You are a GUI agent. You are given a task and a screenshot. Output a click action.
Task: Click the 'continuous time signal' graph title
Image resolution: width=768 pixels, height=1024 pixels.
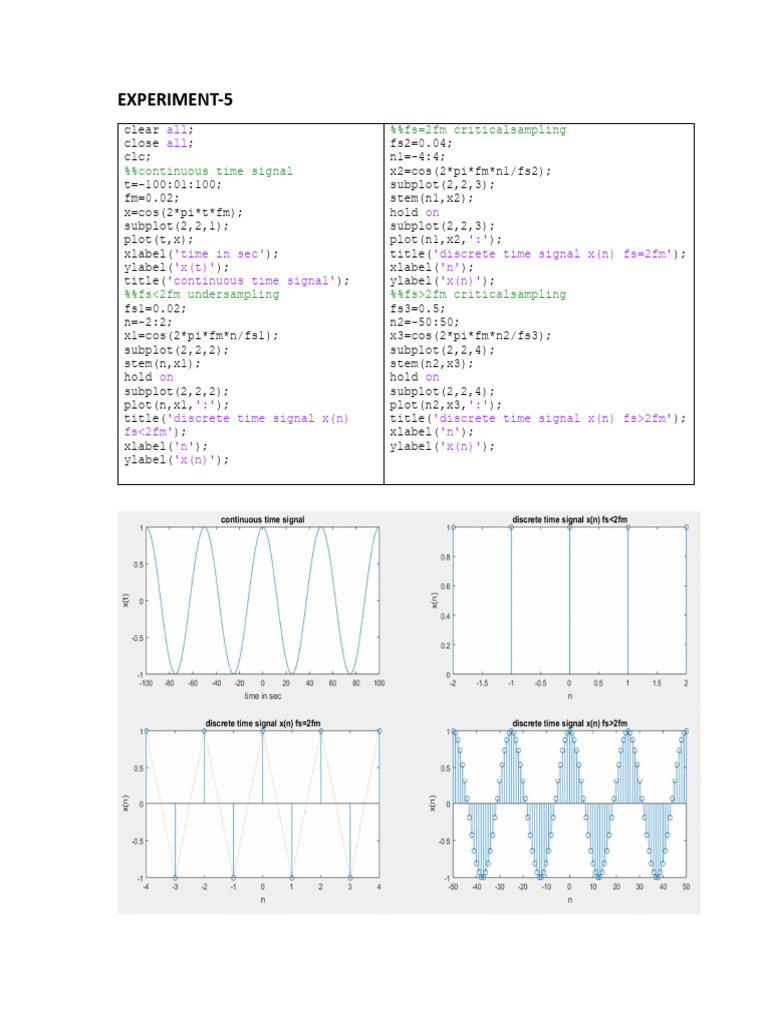point(263,520)
